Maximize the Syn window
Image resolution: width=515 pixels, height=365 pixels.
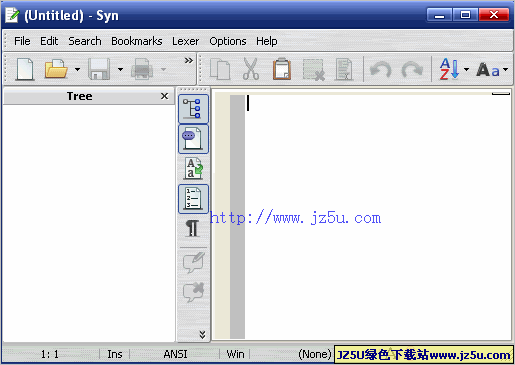(465, 15)
